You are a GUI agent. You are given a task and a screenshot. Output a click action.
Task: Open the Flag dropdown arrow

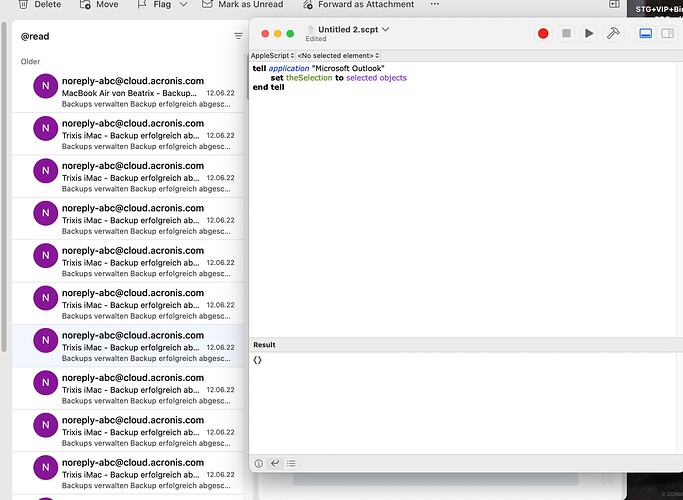click(183, 4)
